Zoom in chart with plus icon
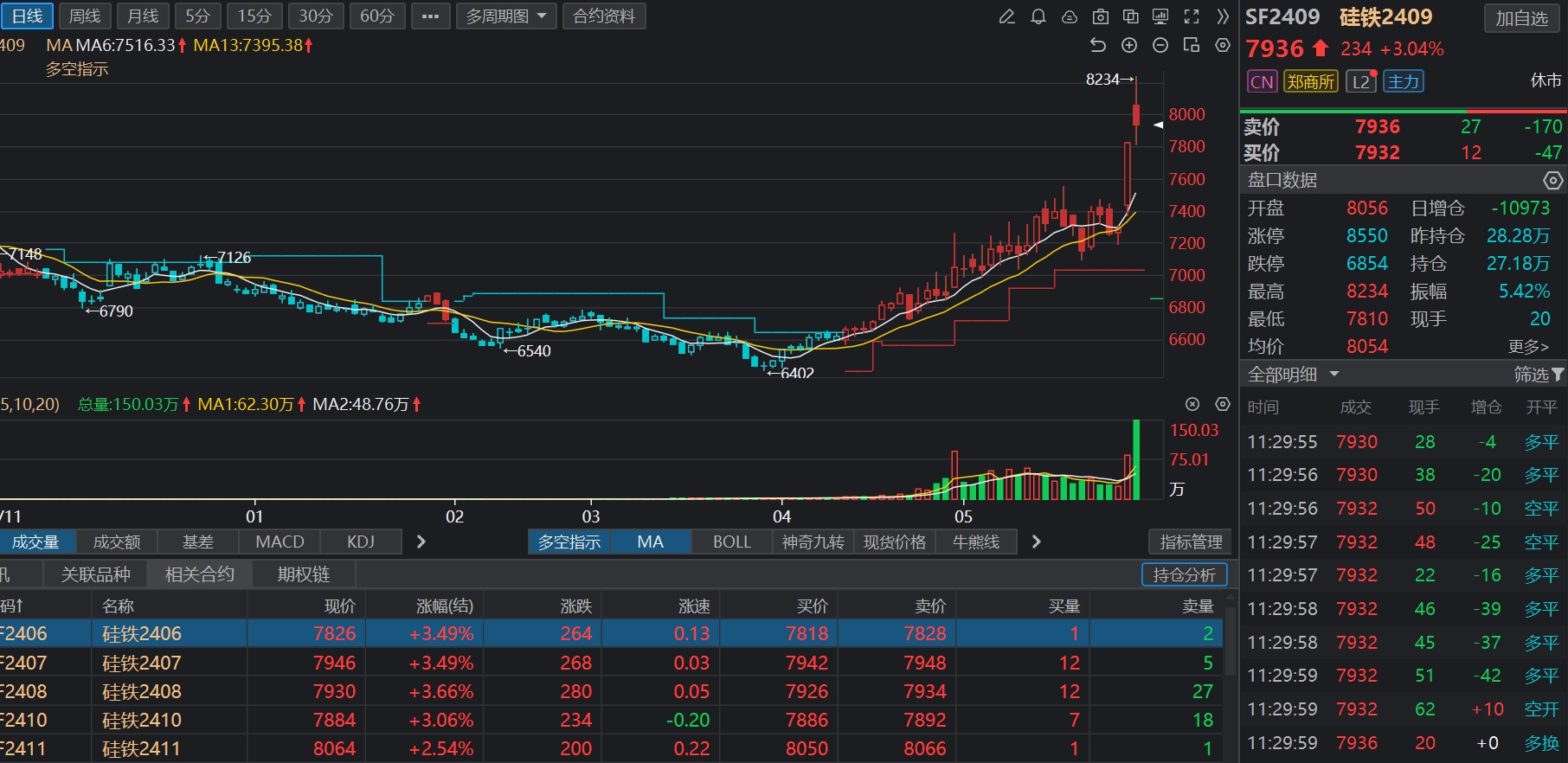This screenshot has height=763, width=1568. [x=1129, y=45]
